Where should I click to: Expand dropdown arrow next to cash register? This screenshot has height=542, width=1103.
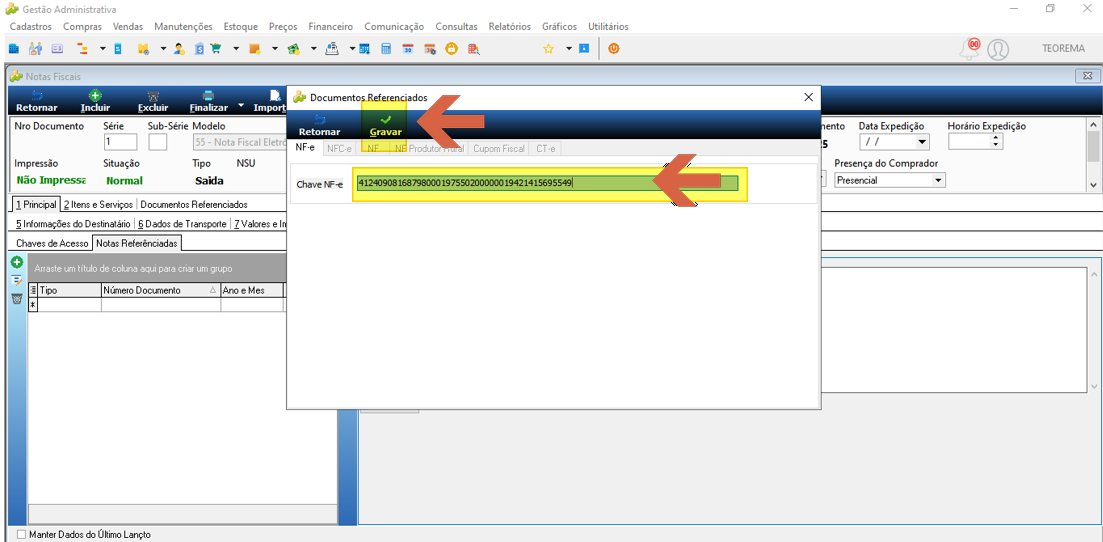coord(350,49)
